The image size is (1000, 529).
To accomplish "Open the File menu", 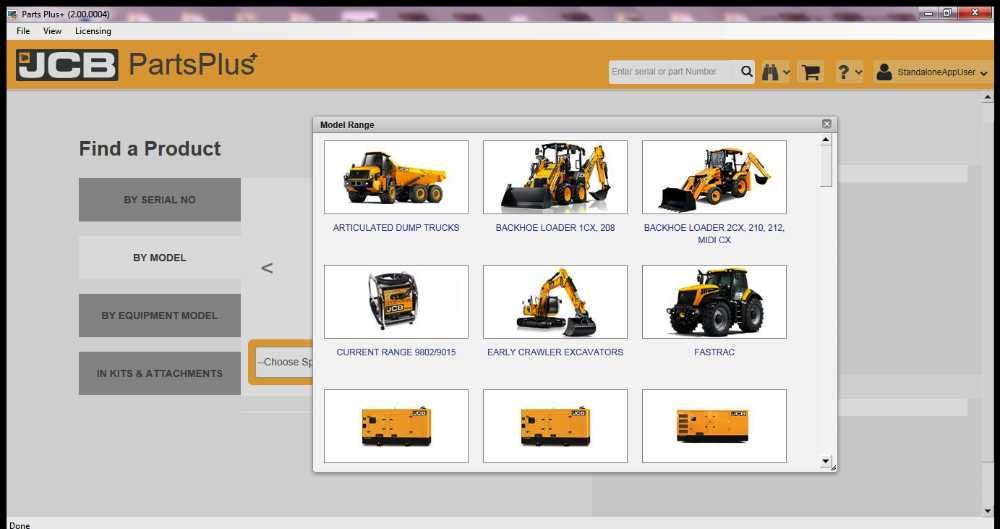I will coord(23,31).
